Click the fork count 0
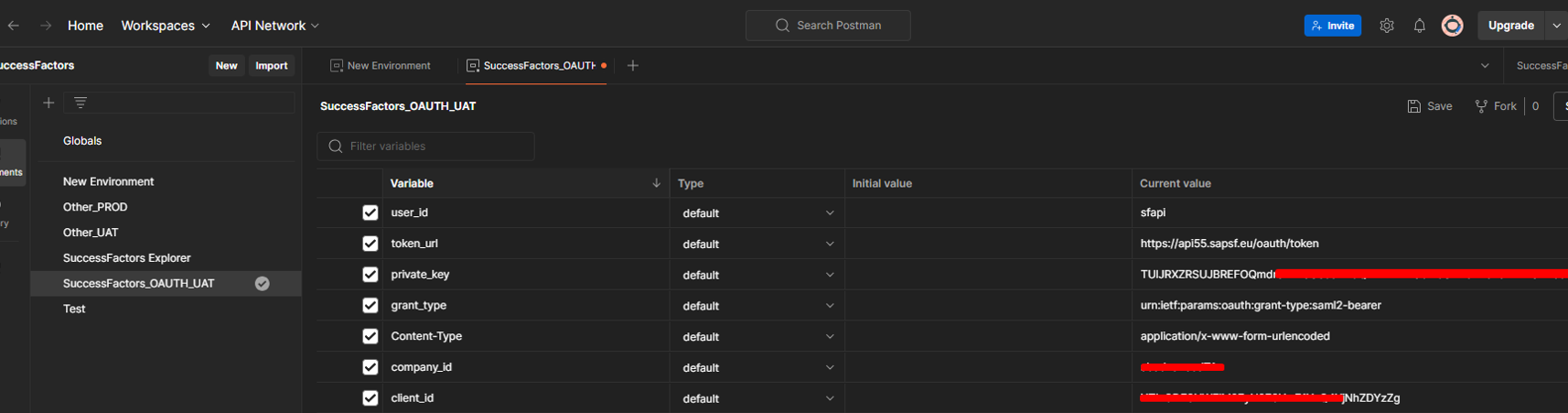This screenshot has height=413, width=1568. point(1535,106)
